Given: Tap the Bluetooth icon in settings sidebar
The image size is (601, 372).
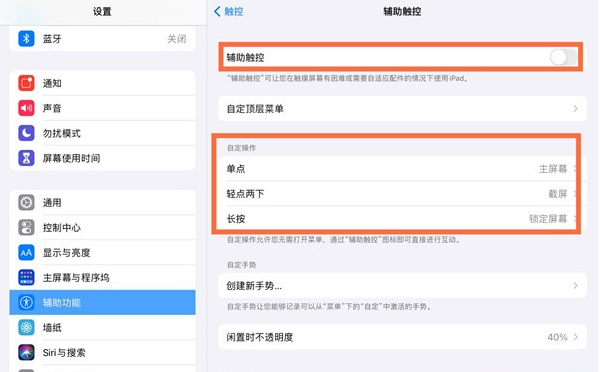Looking at the screenshot, I should [26, 39].
